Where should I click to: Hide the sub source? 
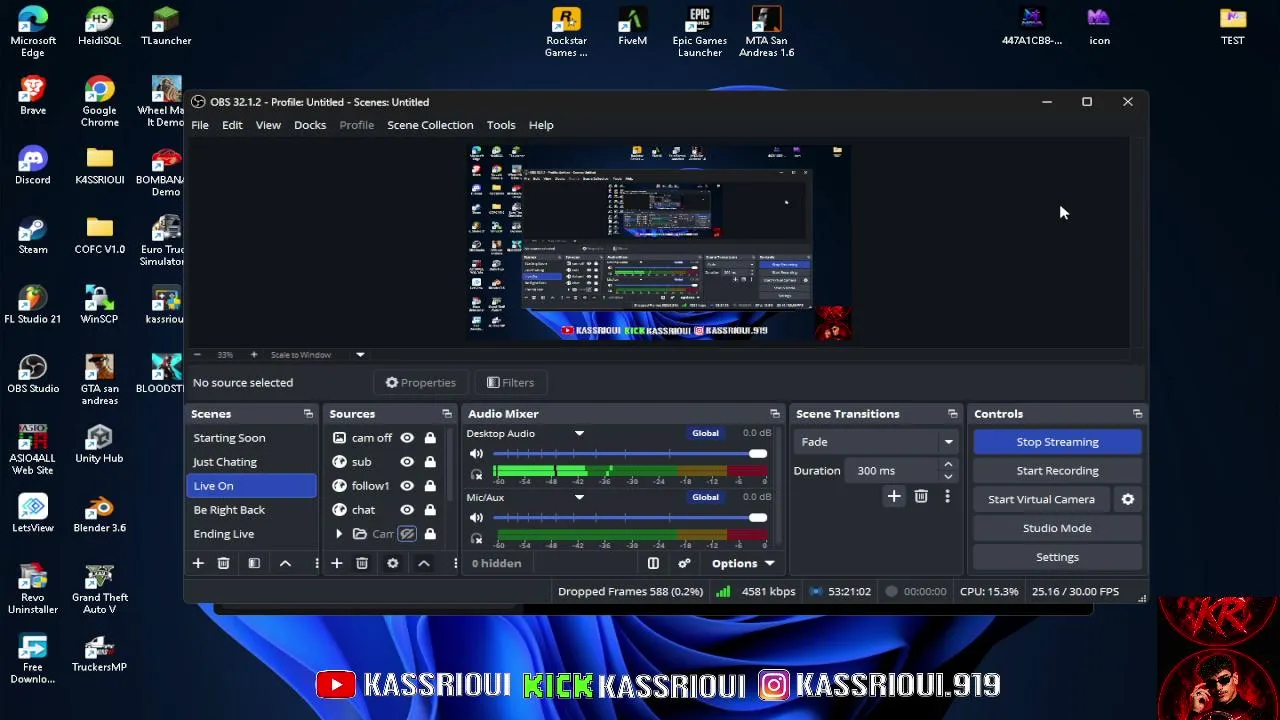pos(407,462)
